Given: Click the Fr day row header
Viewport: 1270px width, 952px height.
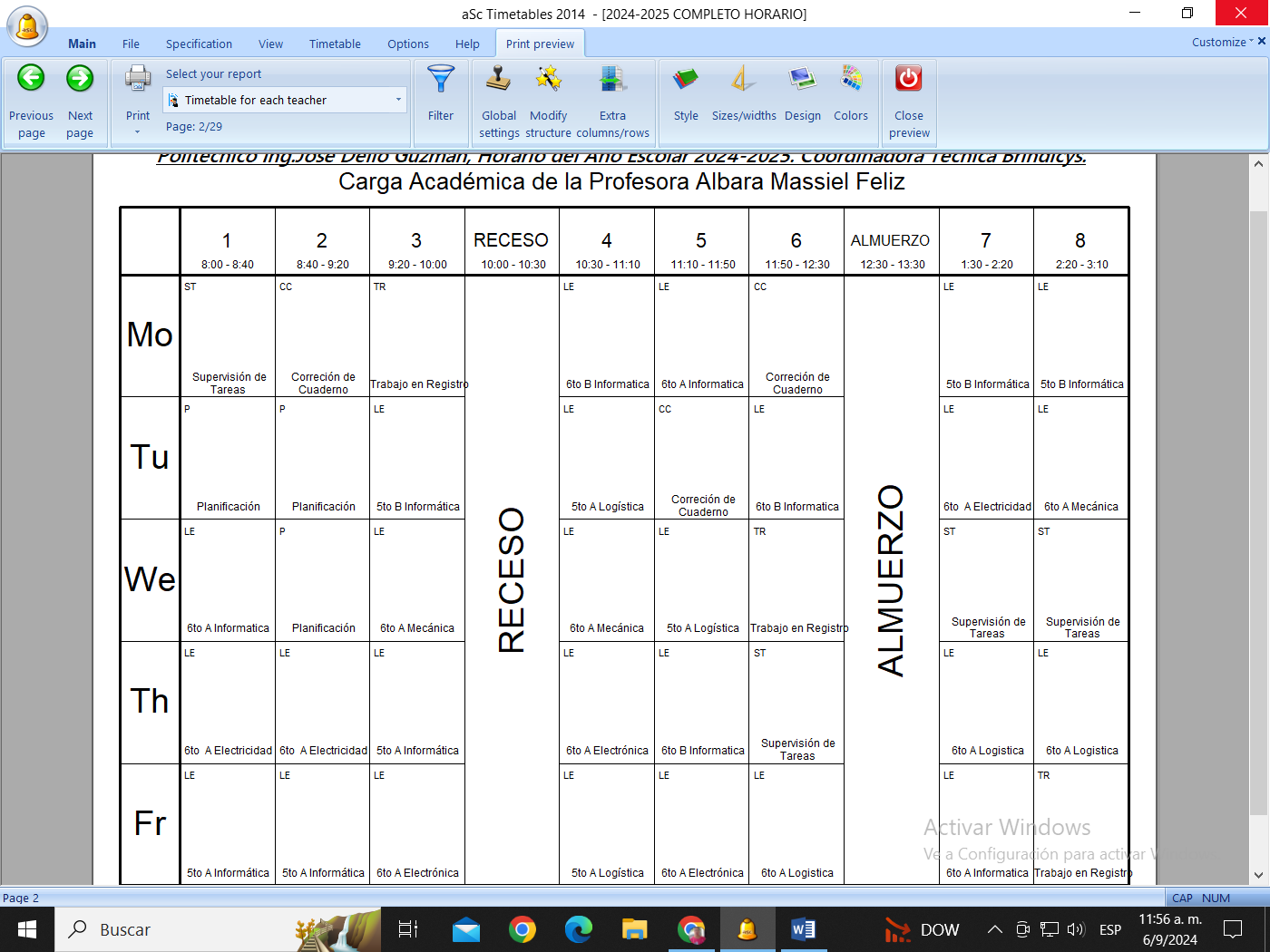Looking at the screenshot, I should [x=150, y=823].
